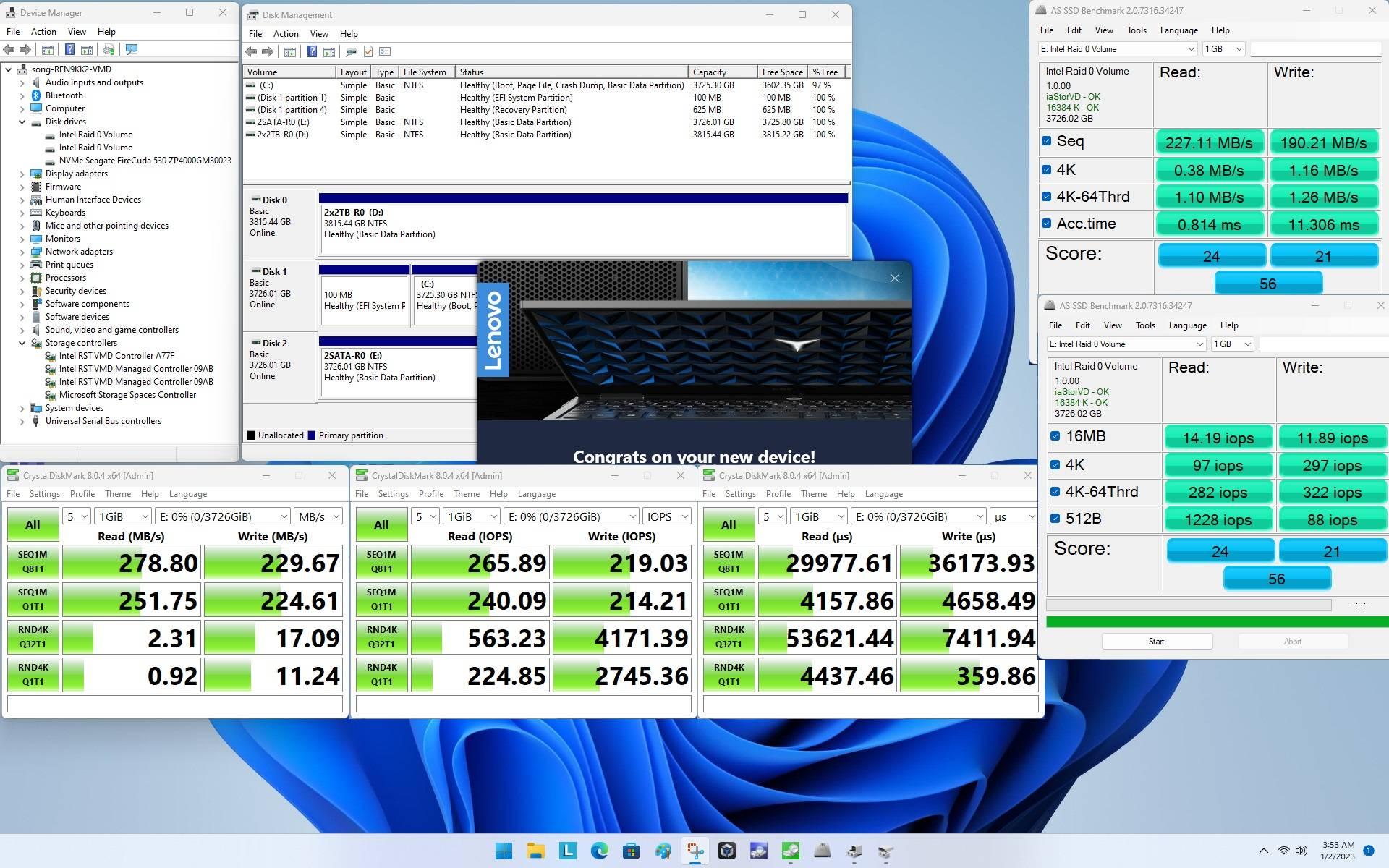Open Microsoft Edge from taskbar
Image resolution: width=1389 pixels, height=868 pixels.
coord(600,851)
